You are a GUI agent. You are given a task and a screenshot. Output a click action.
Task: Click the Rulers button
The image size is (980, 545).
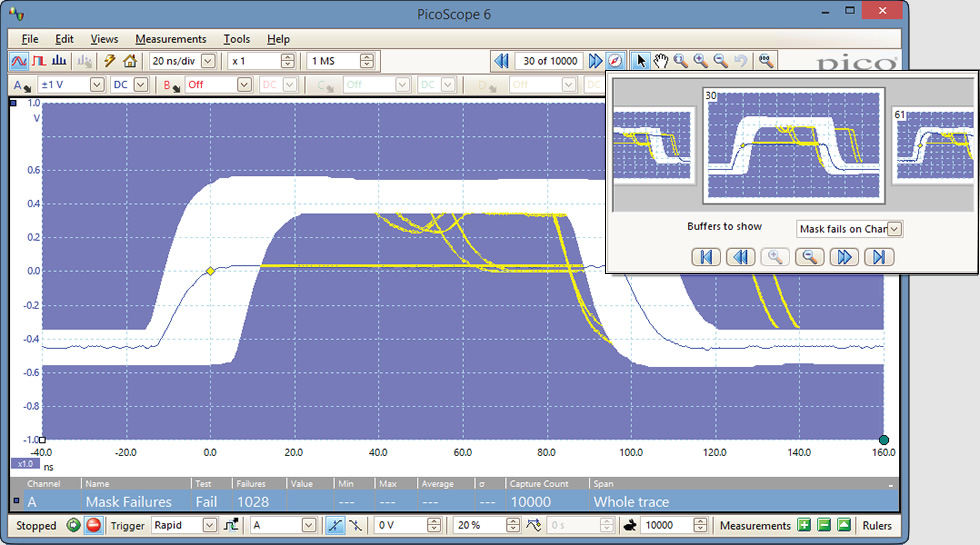(877, 526)
